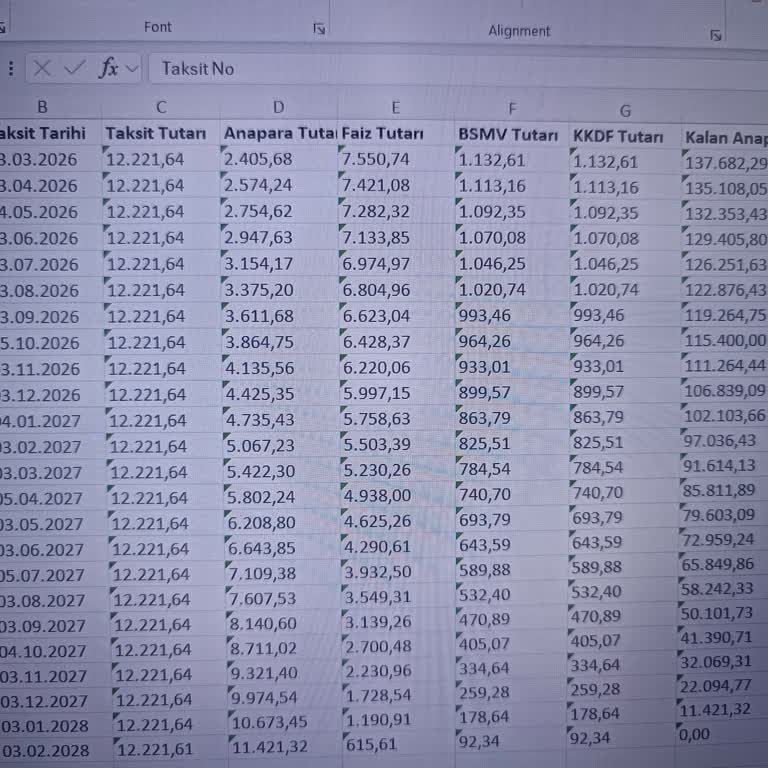The image size is (768, 768).
Task: Click cell with value 5.503,39
Action: (398, 444)
